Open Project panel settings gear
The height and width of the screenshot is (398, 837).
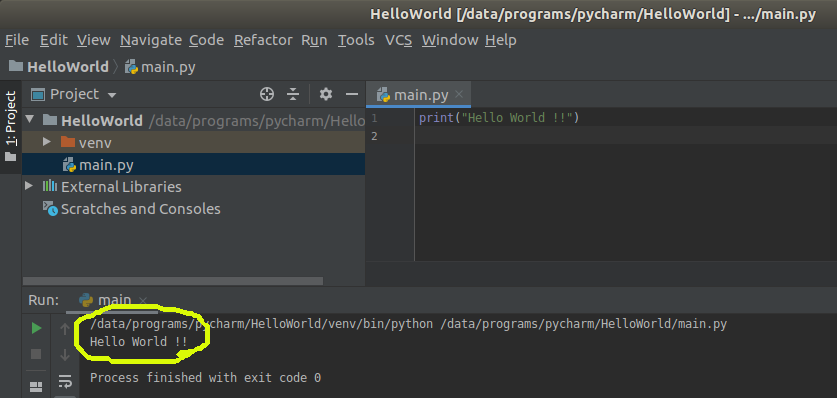click(326, 94)
